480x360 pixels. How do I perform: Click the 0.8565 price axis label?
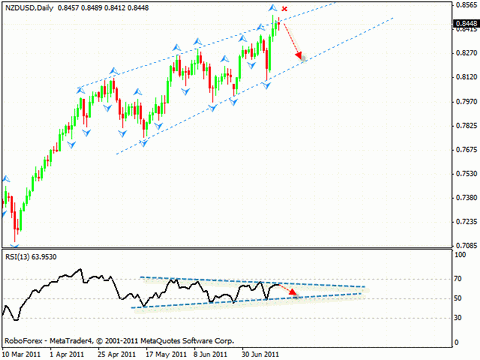pos(466,5)
